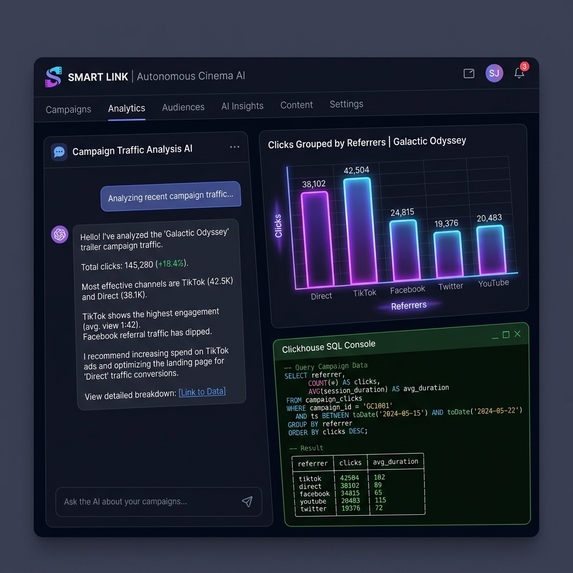Click the clicks column header

coord(350,463)
